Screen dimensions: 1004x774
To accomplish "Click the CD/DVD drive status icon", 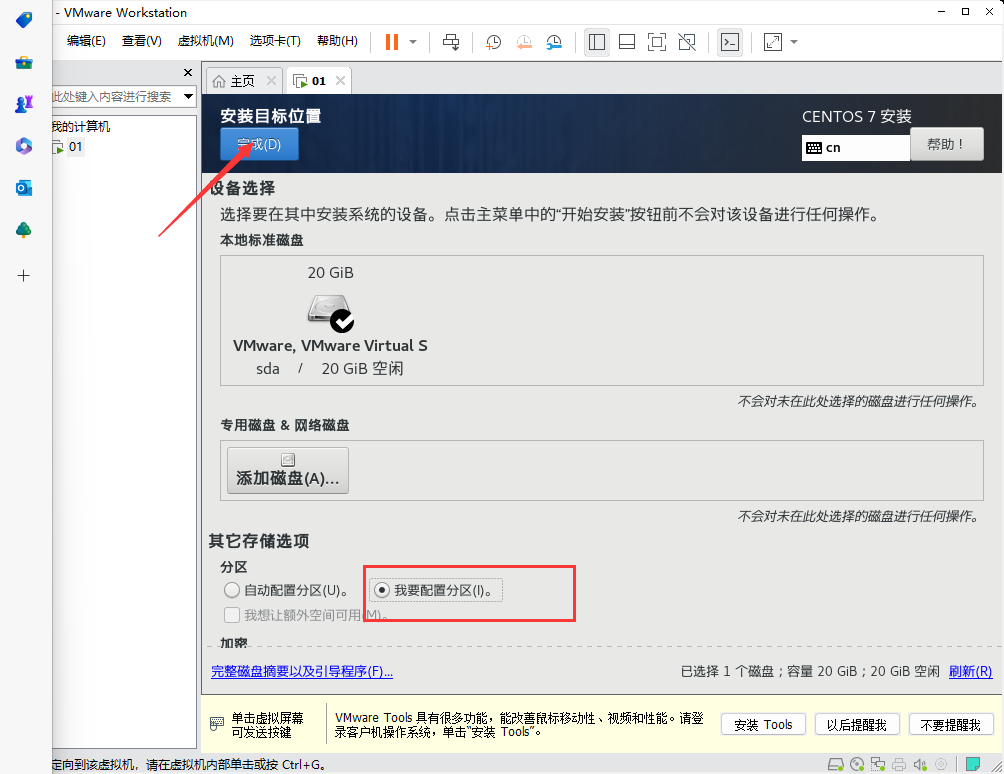I will (x=857, y=764).
